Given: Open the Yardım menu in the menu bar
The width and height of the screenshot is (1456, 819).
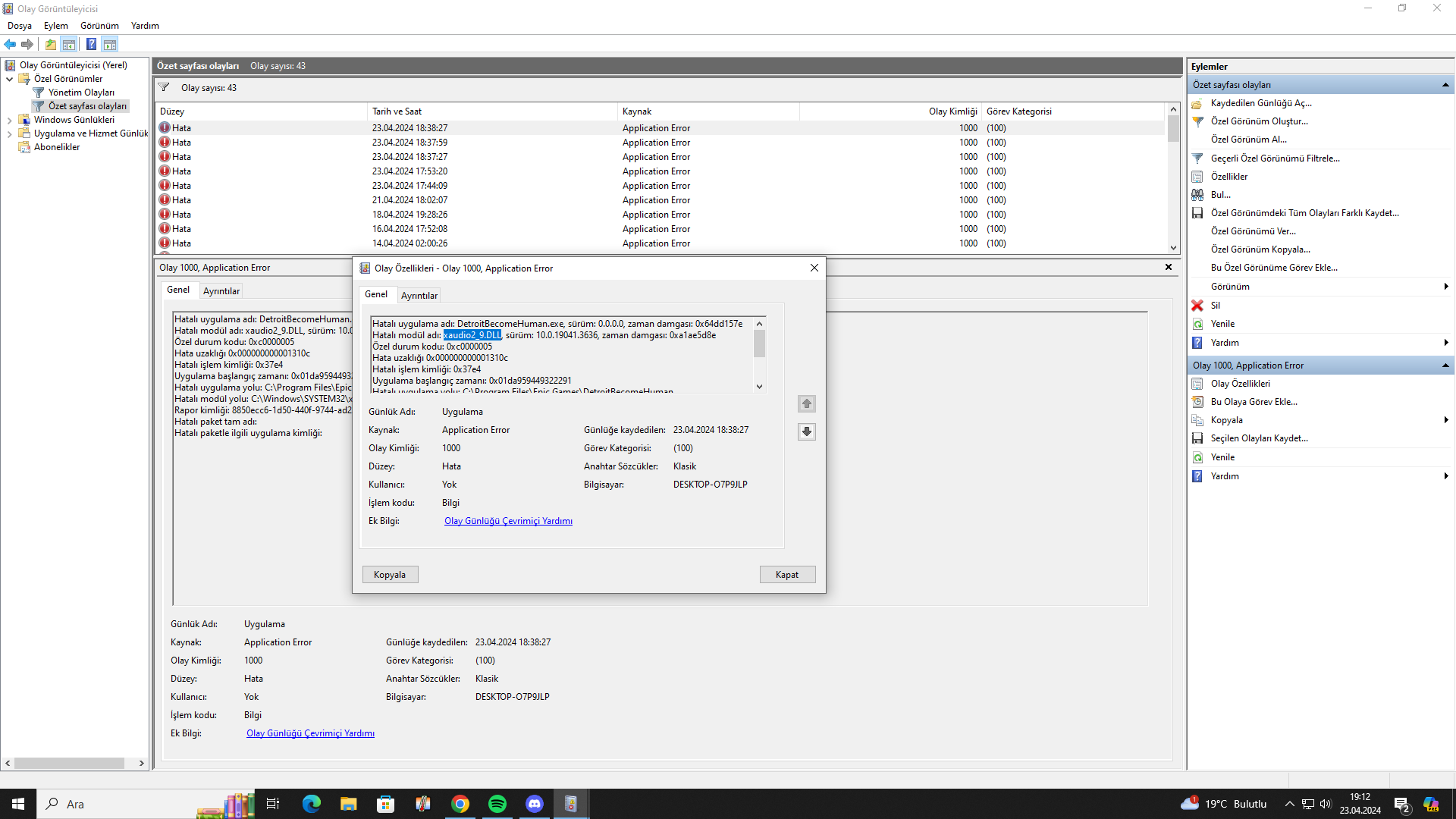Looking at the screenshot, I should coord(145,26).
